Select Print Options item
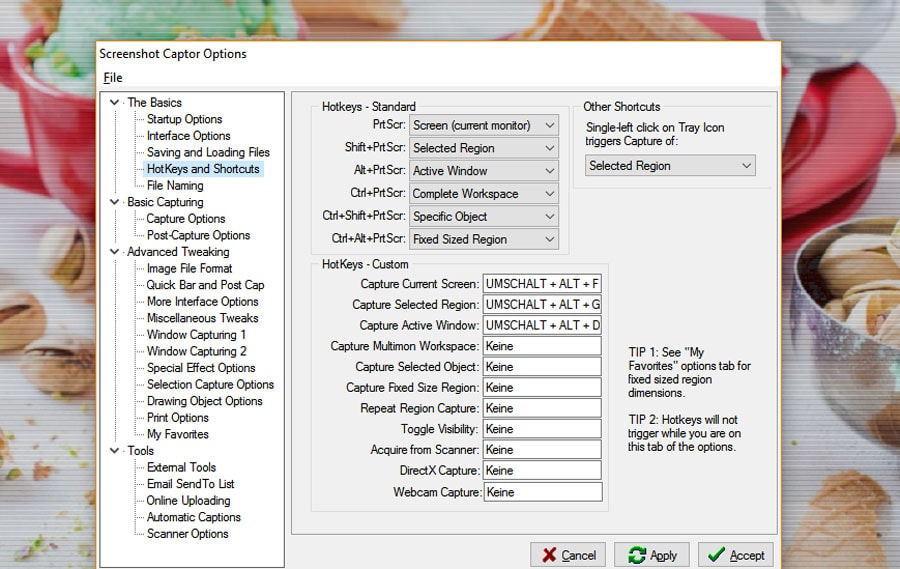The image size is (900, 569). (177, 418)
